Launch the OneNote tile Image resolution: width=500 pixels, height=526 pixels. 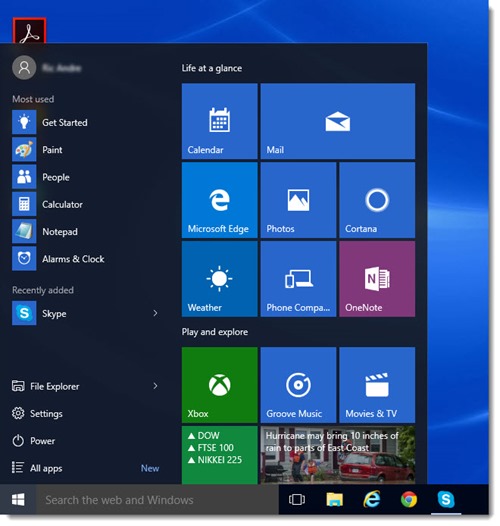click(377, 279)
